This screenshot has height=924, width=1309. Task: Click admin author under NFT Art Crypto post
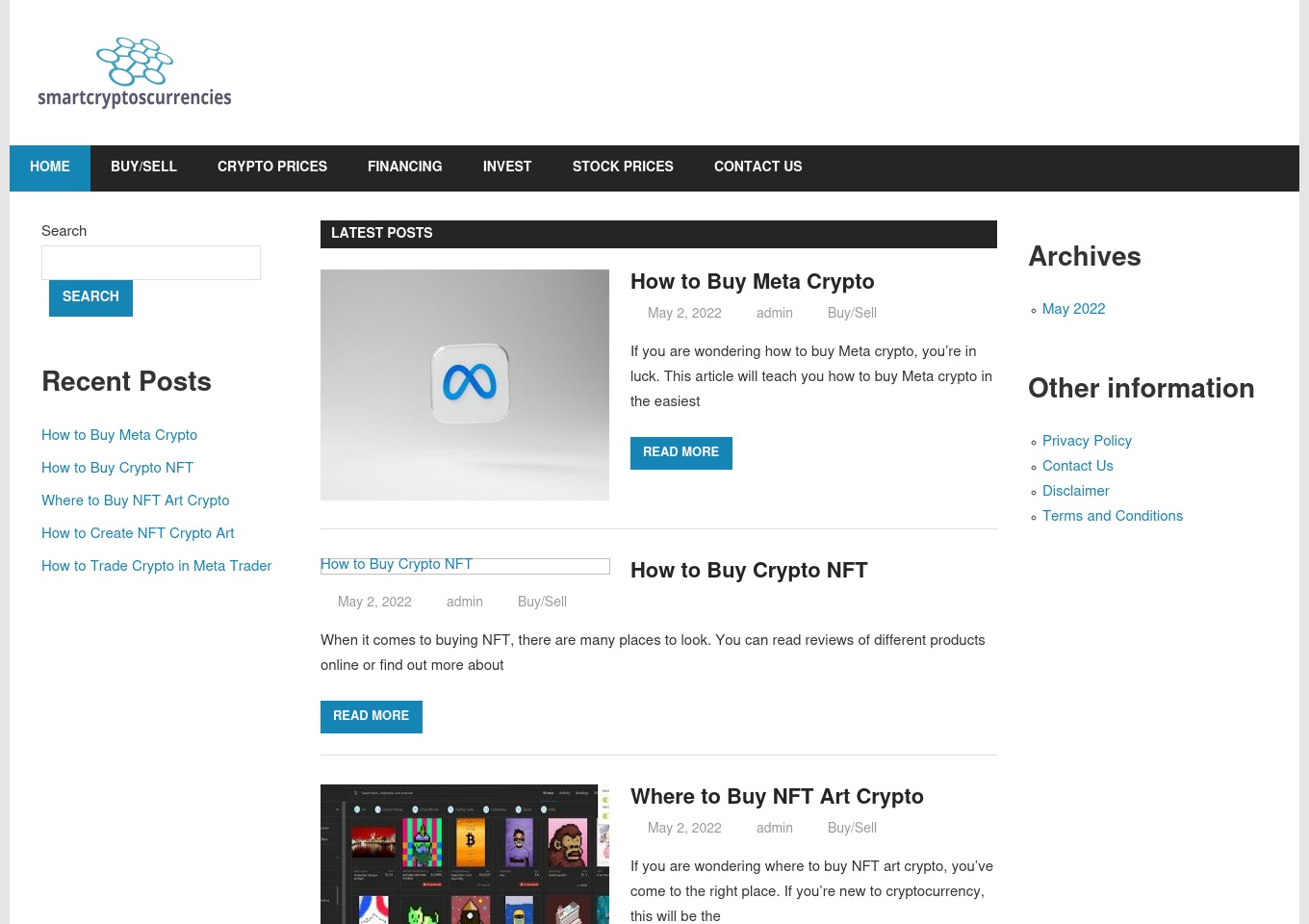775,829
